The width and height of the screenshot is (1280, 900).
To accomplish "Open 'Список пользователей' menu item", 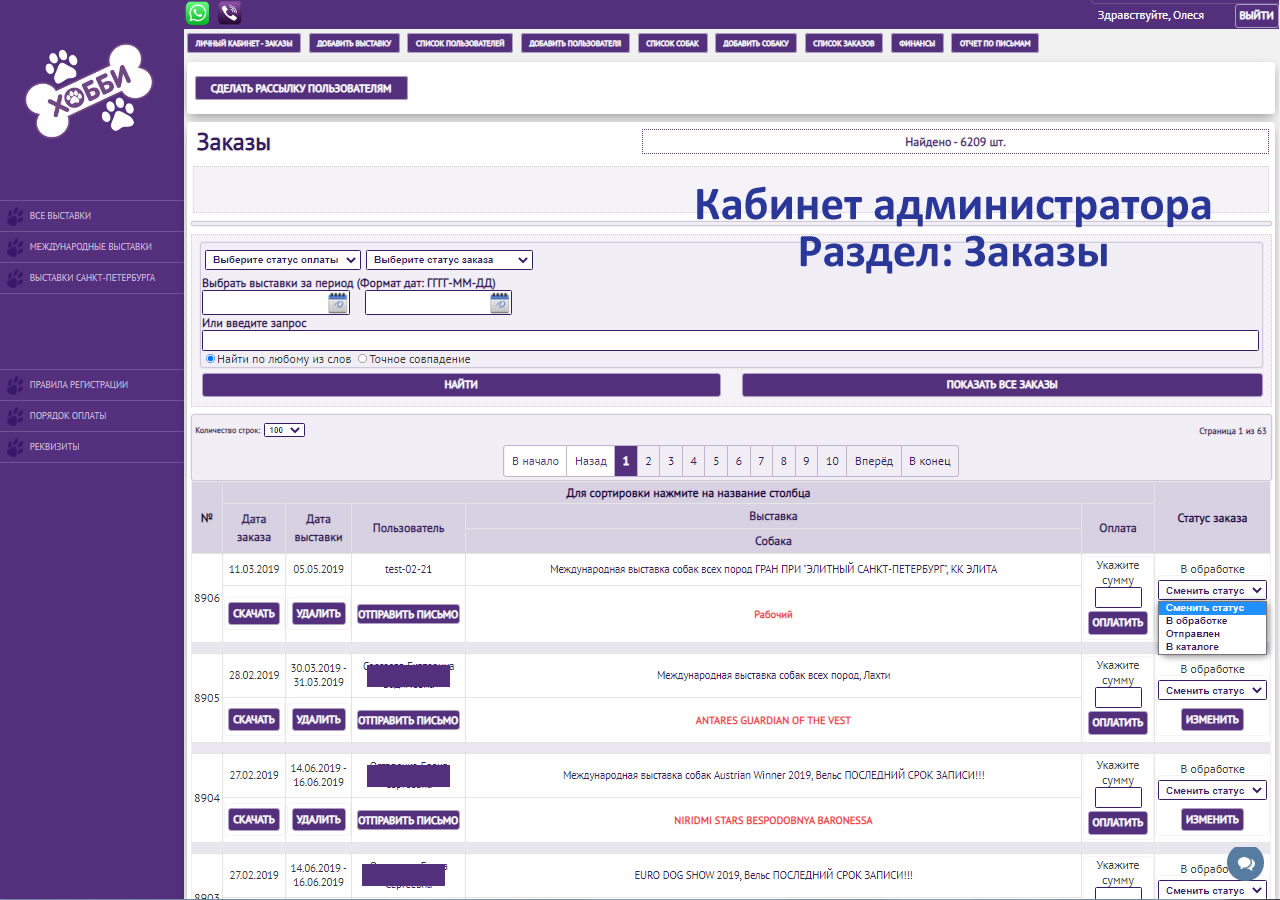I will tap(461, 43).
